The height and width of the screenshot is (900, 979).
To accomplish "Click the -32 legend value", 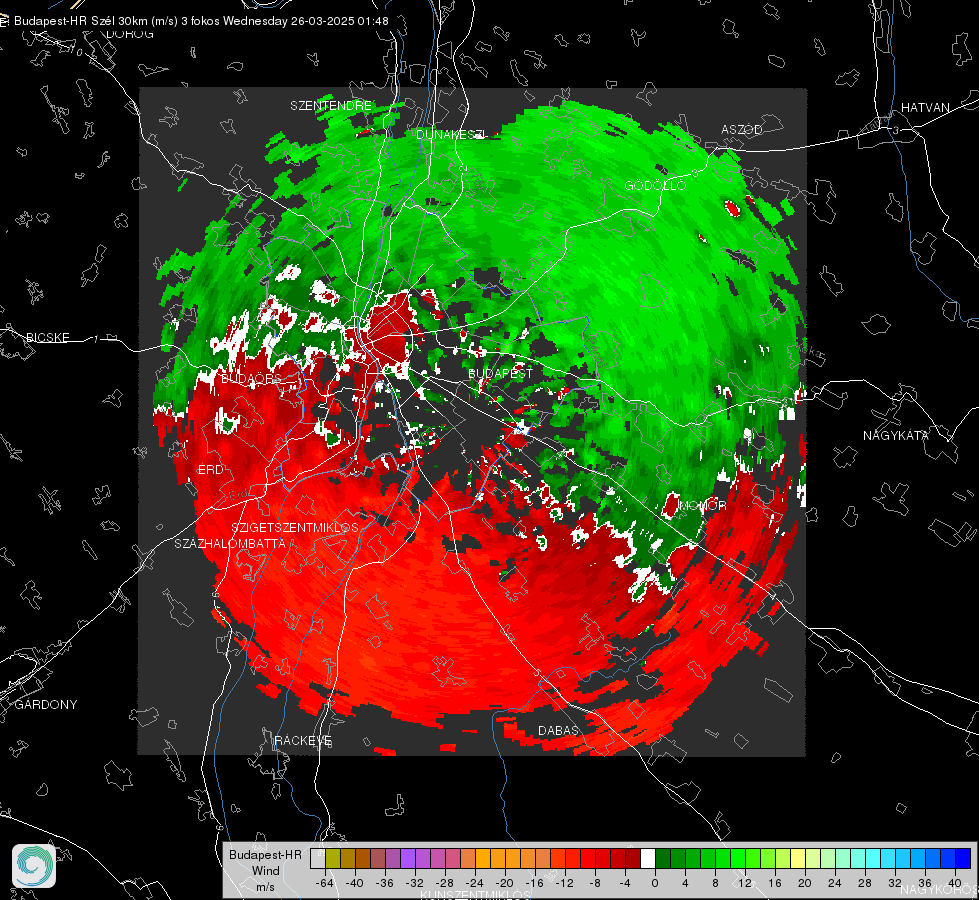I will tap(415, 883).
